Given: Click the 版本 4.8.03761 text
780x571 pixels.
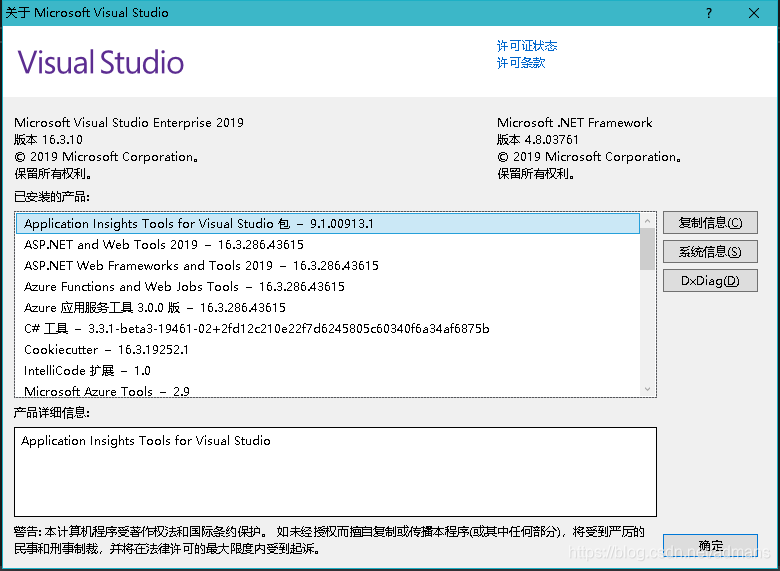Looking at the screenshot, I should [538, 139].
